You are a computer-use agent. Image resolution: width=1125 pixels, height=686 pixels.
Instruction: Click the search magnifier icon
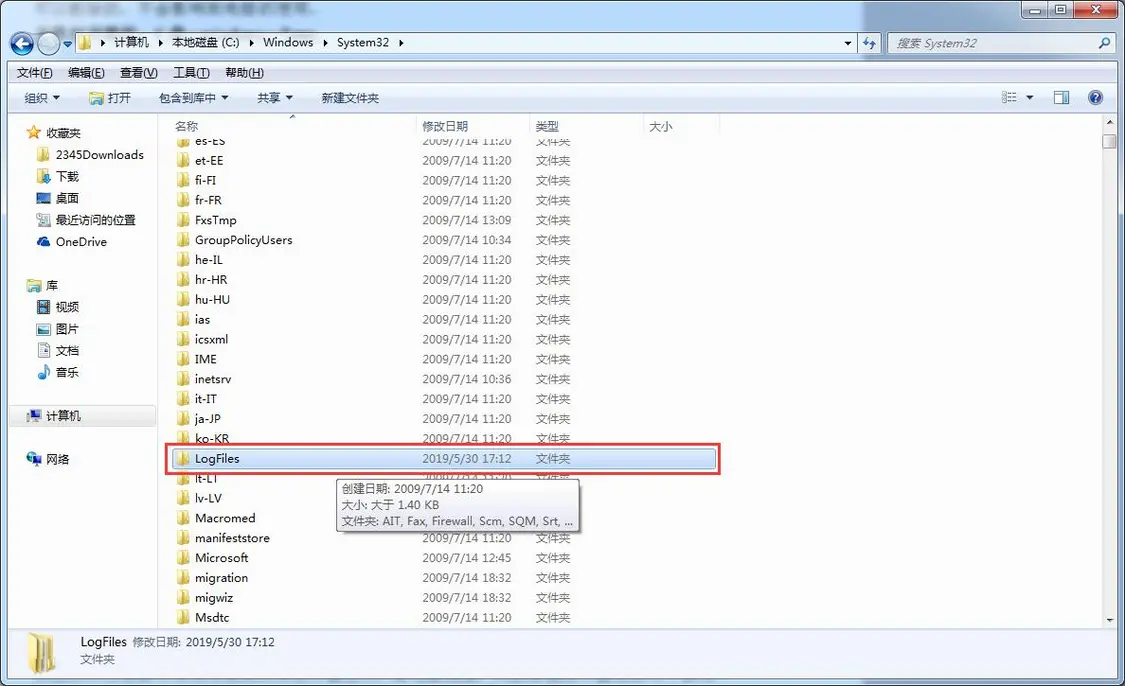[1104, 44]
